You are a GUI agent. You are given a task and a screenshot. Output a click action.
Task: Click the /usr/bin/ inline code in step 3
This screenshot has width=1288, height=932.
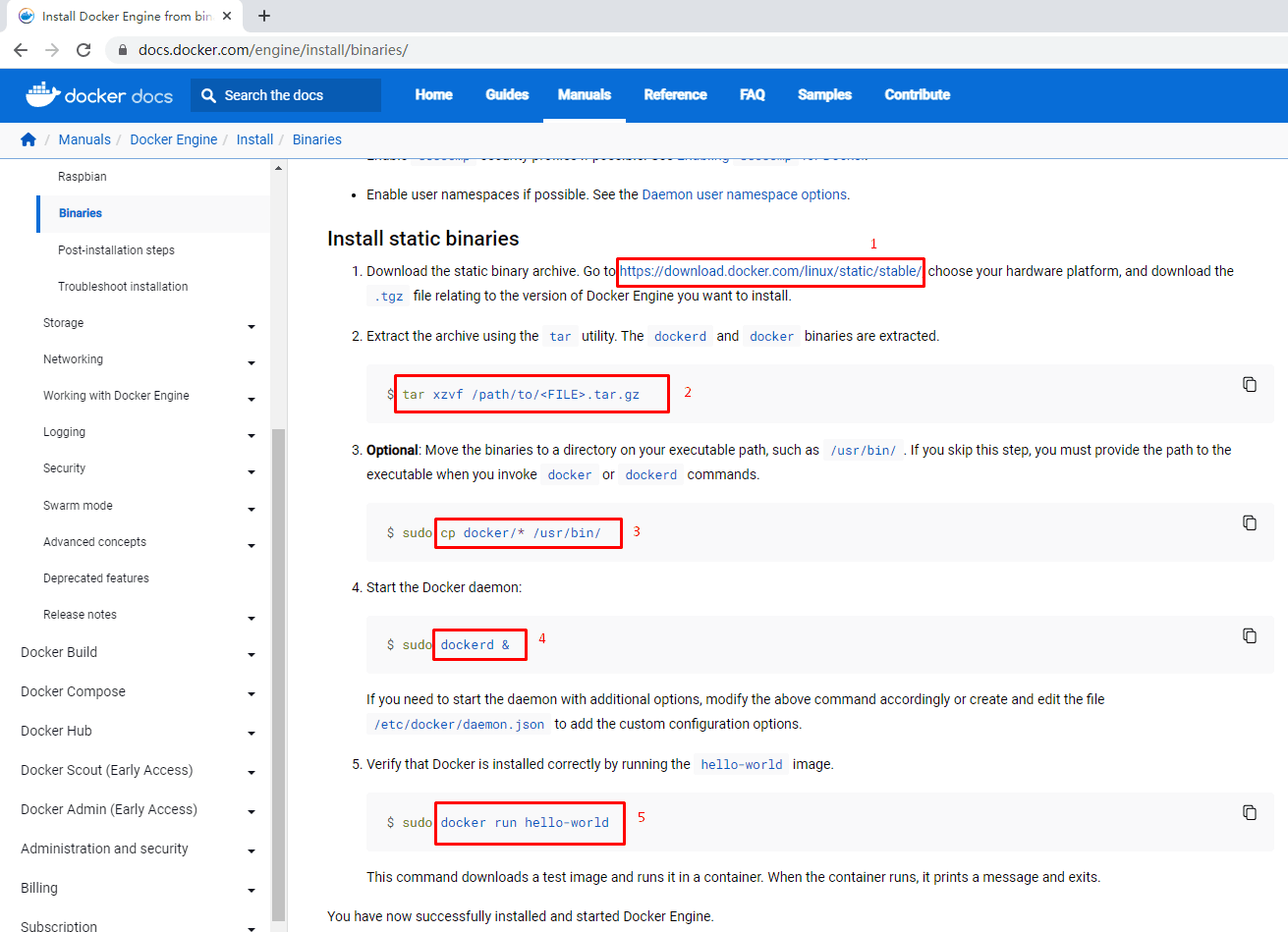click(x=864, y=451)
